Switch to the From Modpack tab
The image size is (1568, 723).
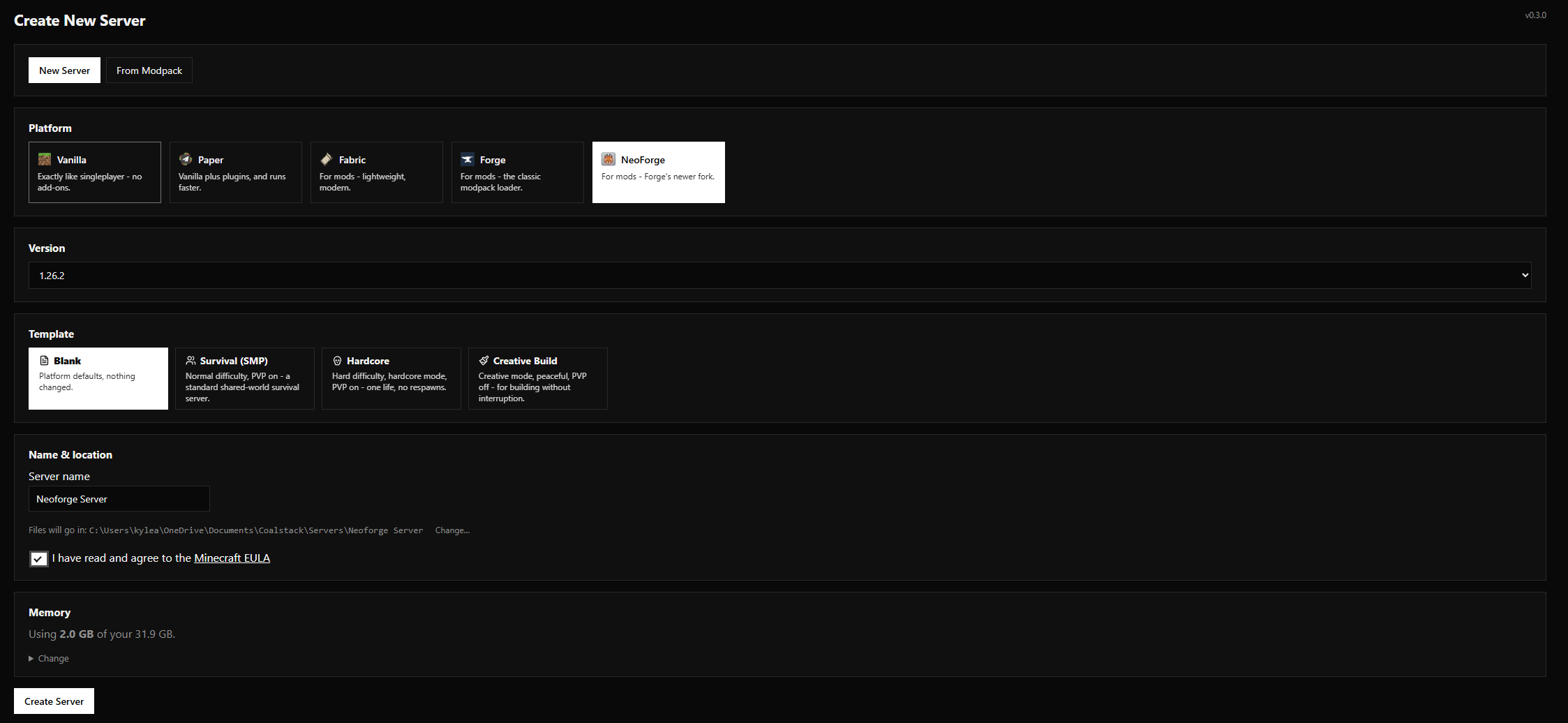pos(149,70)
